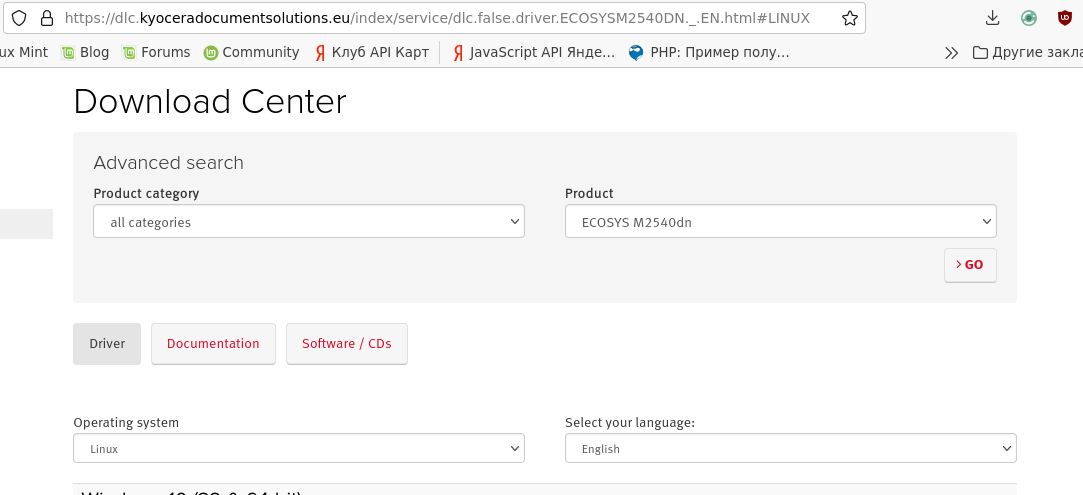Bookmark this page with the star icon
The image size is (1083, 495).
coord(850,18)
